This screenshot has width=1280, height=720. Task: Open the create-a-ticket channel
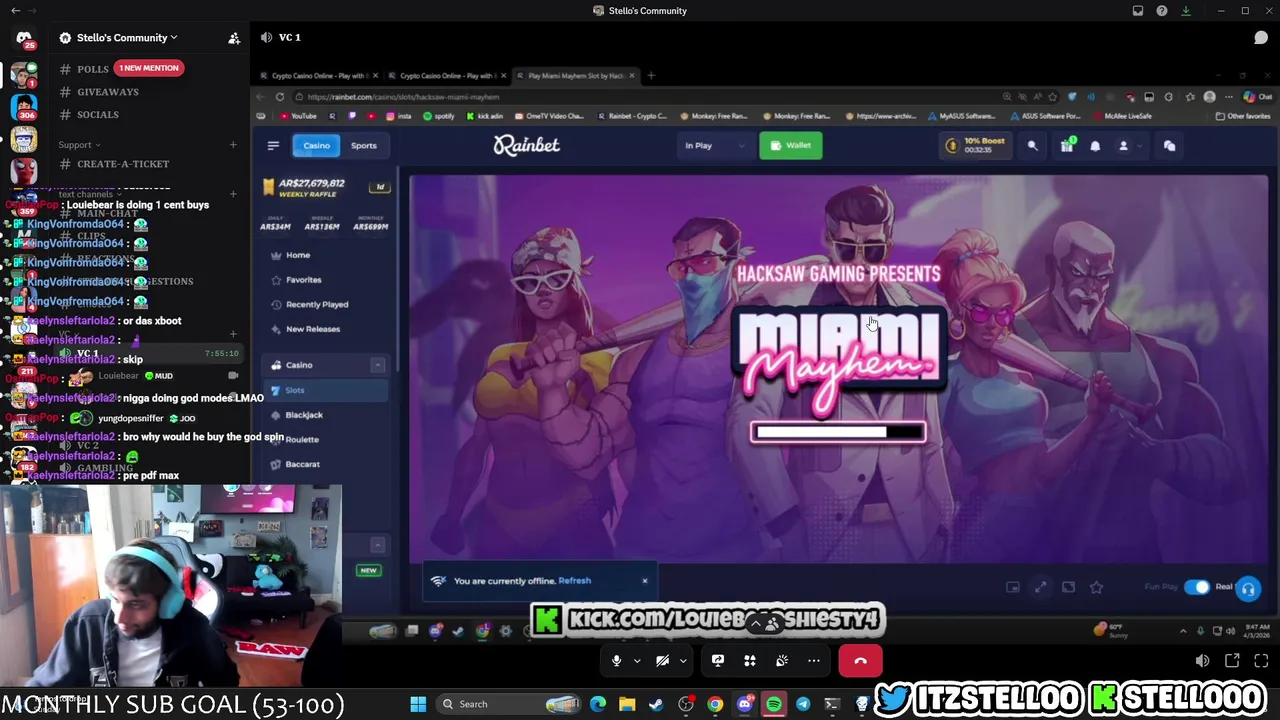(123, 164)
